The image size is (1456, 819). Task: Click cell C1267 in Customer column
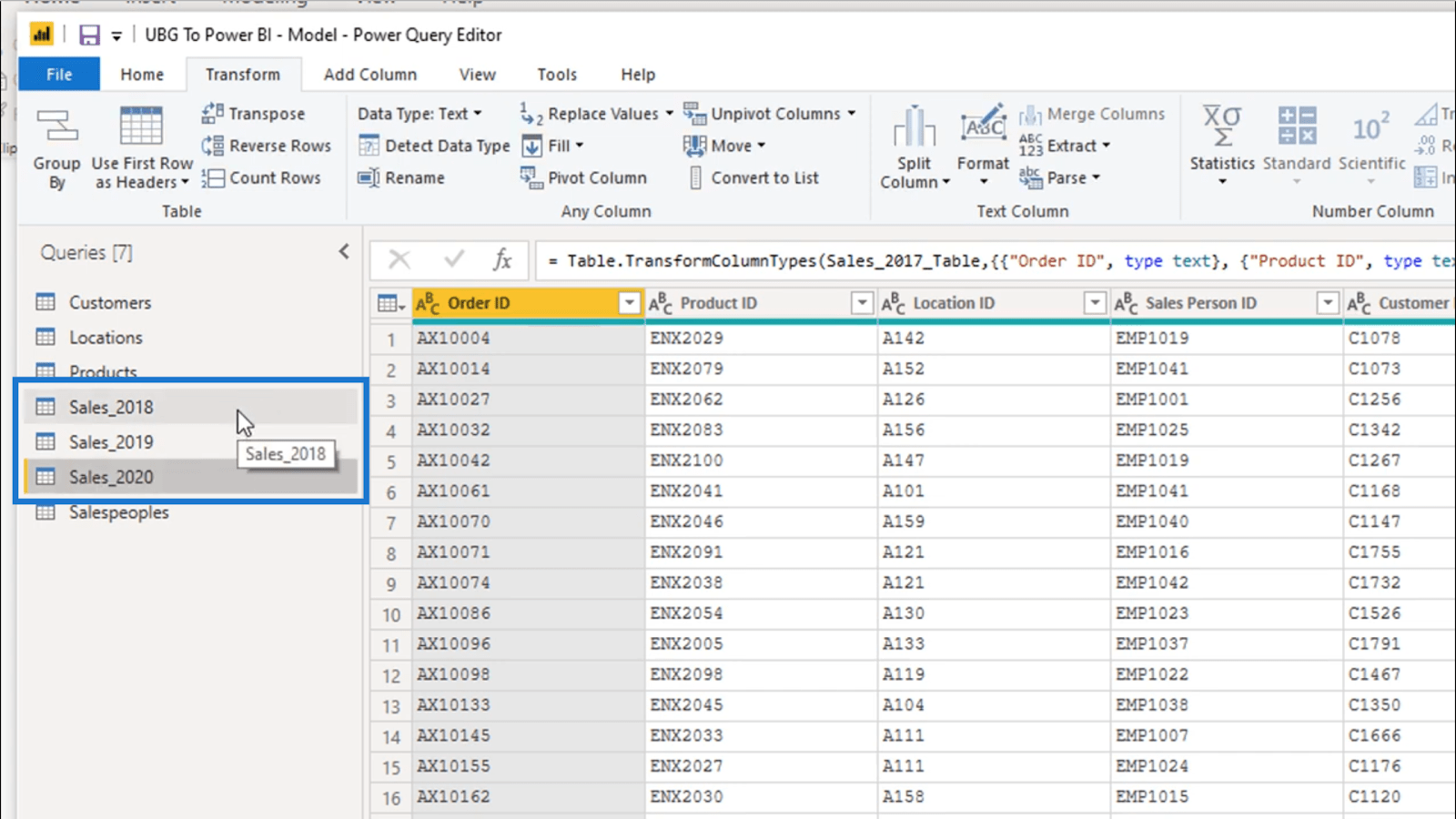1400,460
